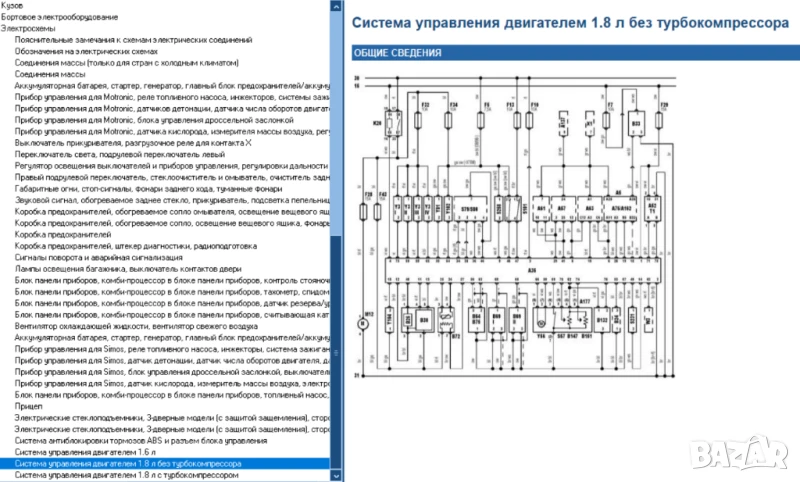
Task: Click the B33 component in the diagram
Action: click(x=636, y=123)
